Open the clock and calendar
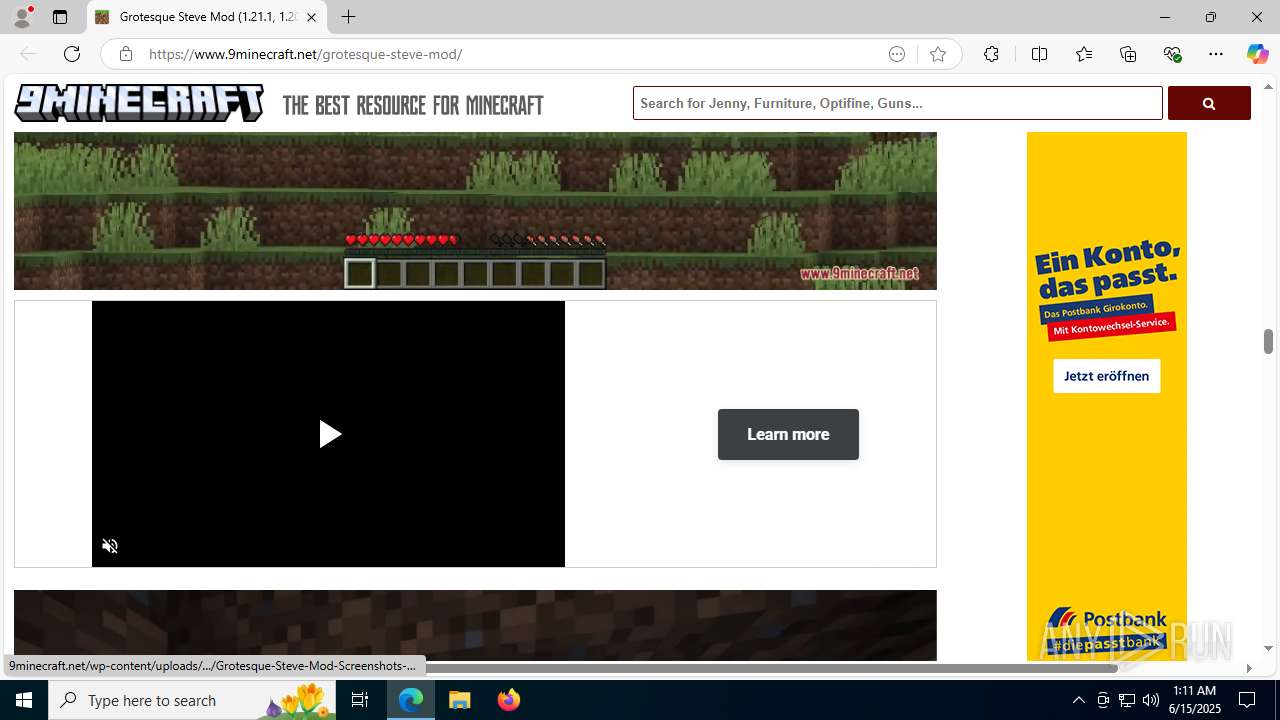 click(x=1194, y=700)
